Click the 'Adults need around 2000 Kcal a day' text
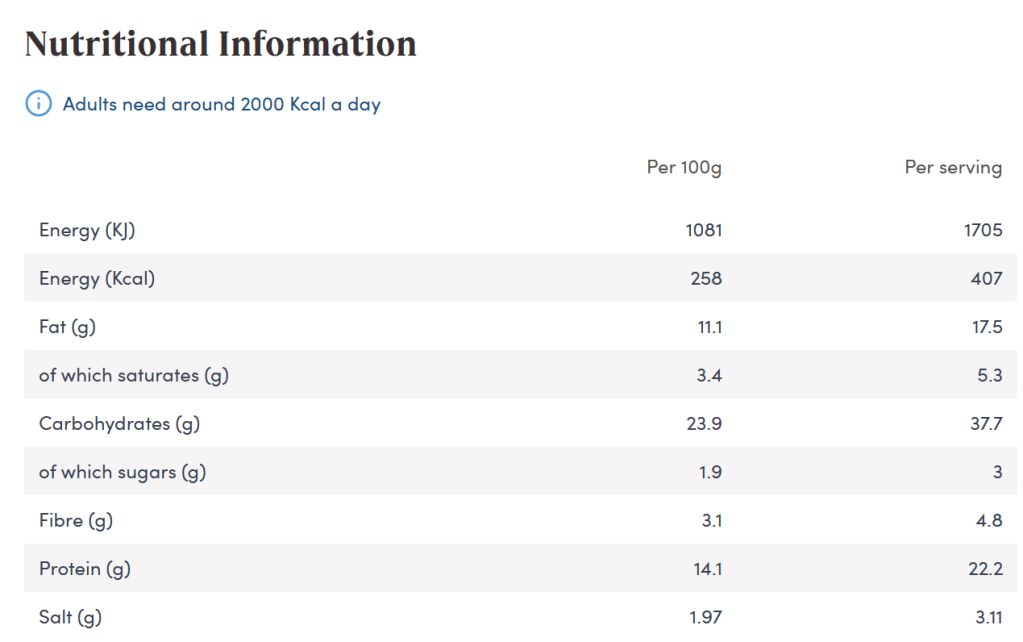Image resolution: width=1023 pixels, height=642 pixels. tap(221, 104)
